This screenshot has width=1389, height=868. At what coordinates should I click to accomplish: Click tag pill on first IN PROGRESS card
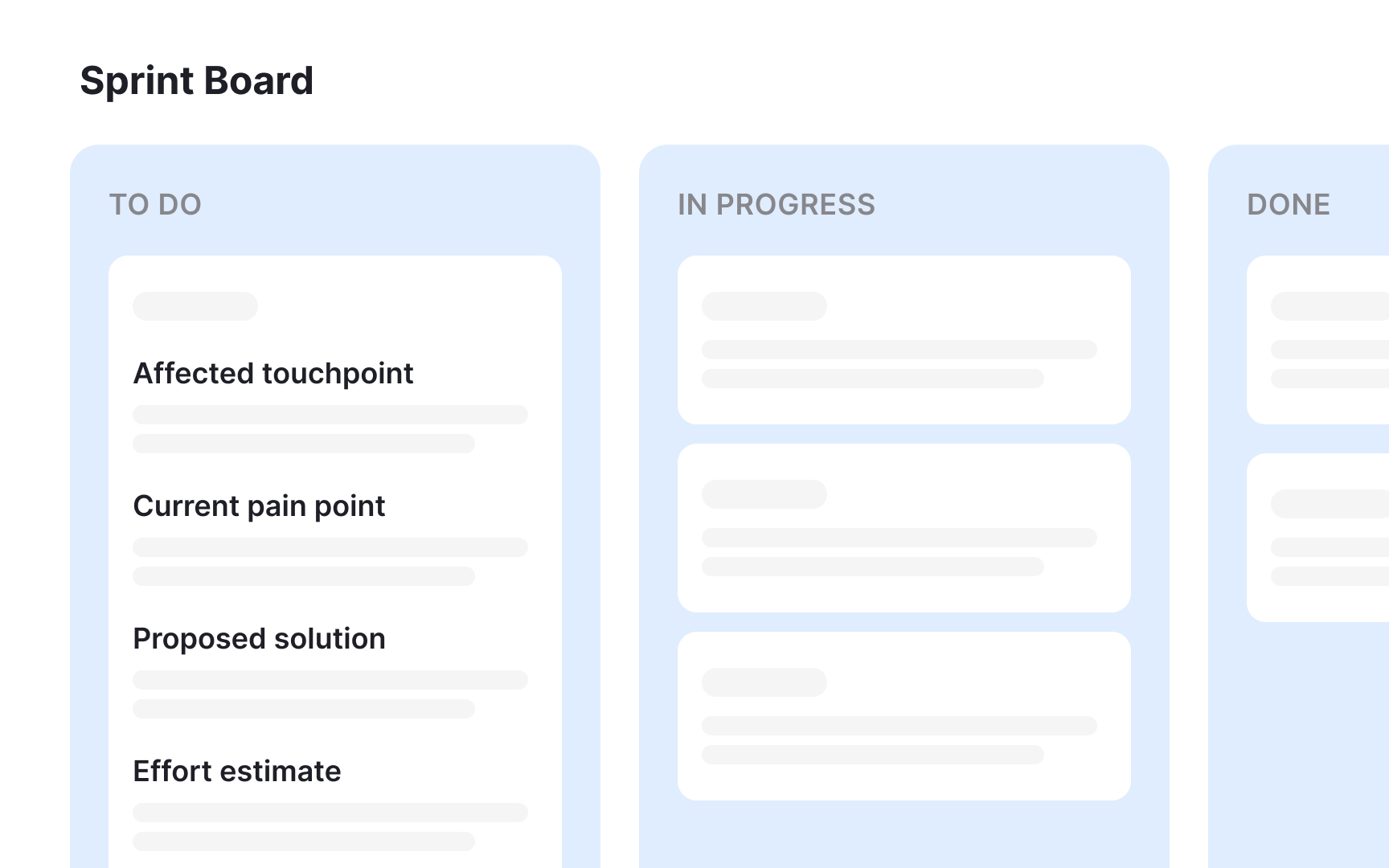pos(764,306)
